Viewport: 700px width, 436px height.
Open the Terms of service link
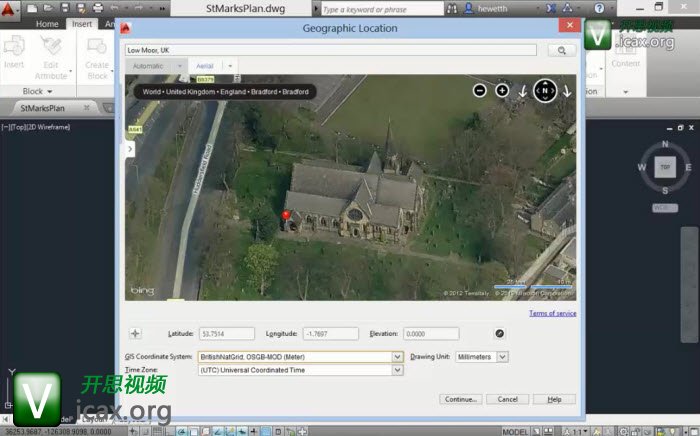pos(552,313)
